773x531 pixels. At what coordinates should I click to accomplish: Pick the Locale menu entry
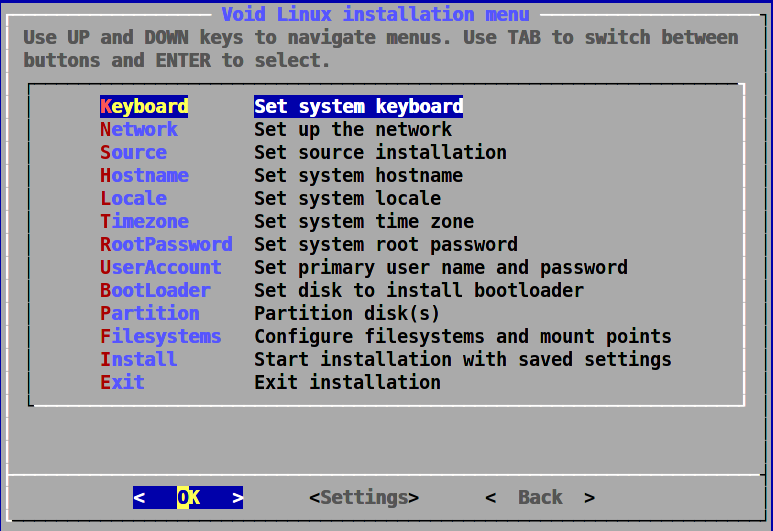point(133,198)
